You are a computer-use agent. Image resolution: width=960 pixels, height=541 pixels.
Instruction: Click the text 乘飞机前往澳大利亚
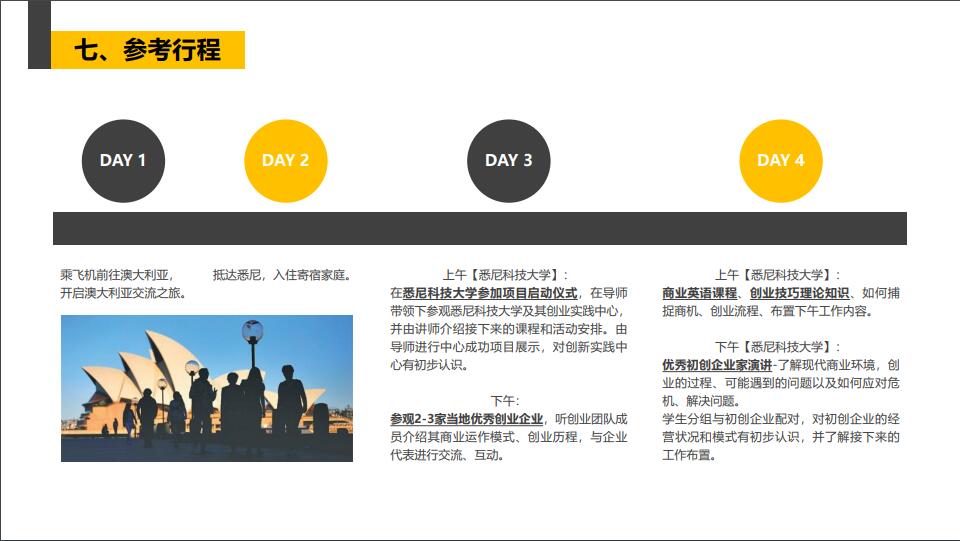point(114,275)
